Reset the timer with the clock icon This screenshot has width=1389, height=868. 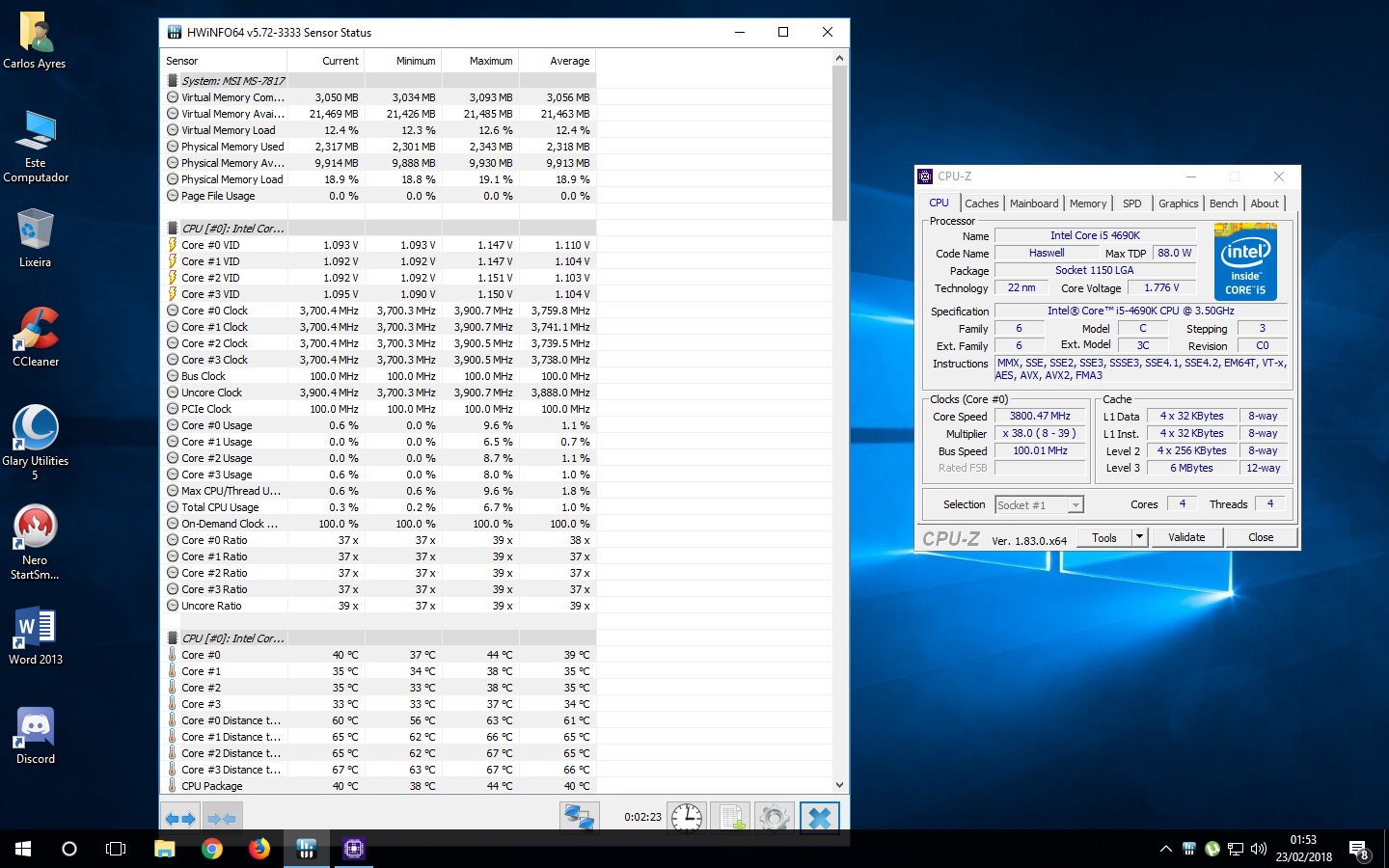[x=687, y=818]
